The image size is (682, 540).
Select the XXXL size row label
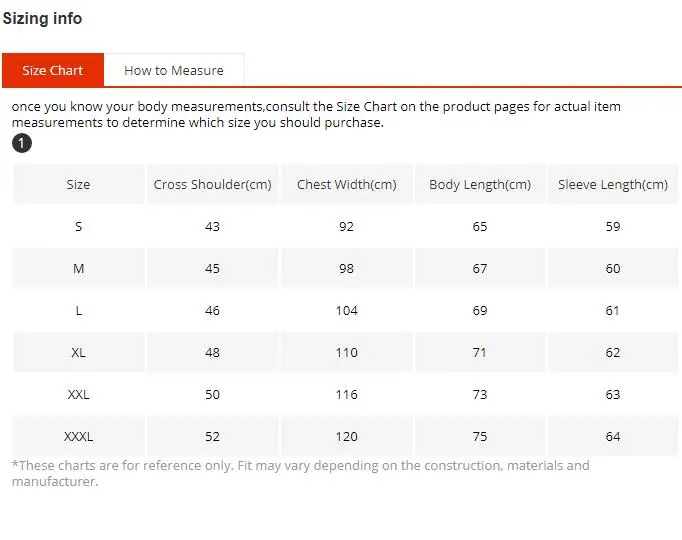pos(78,436)
